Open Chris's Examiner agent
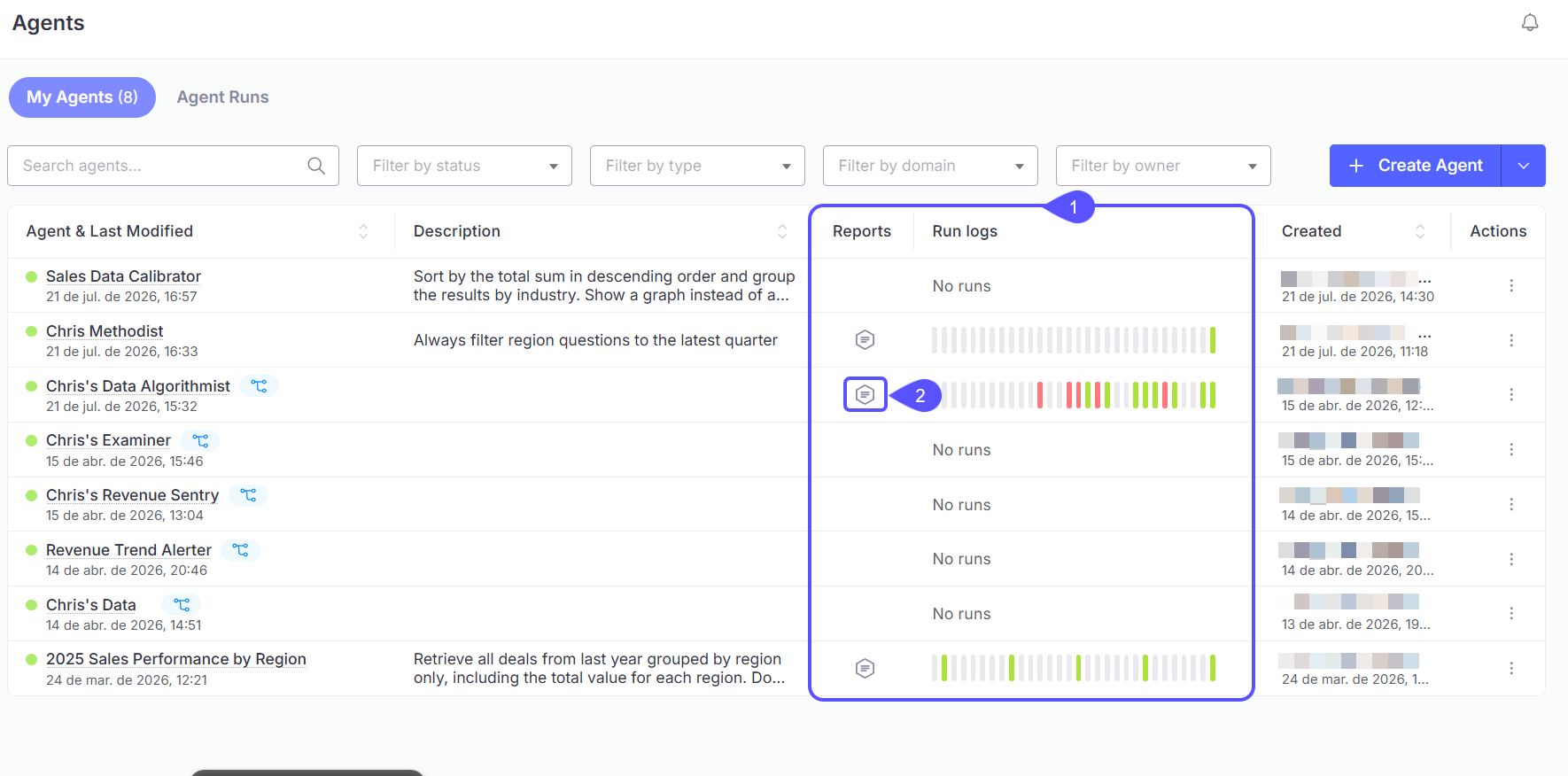 (x=108, y=440)
